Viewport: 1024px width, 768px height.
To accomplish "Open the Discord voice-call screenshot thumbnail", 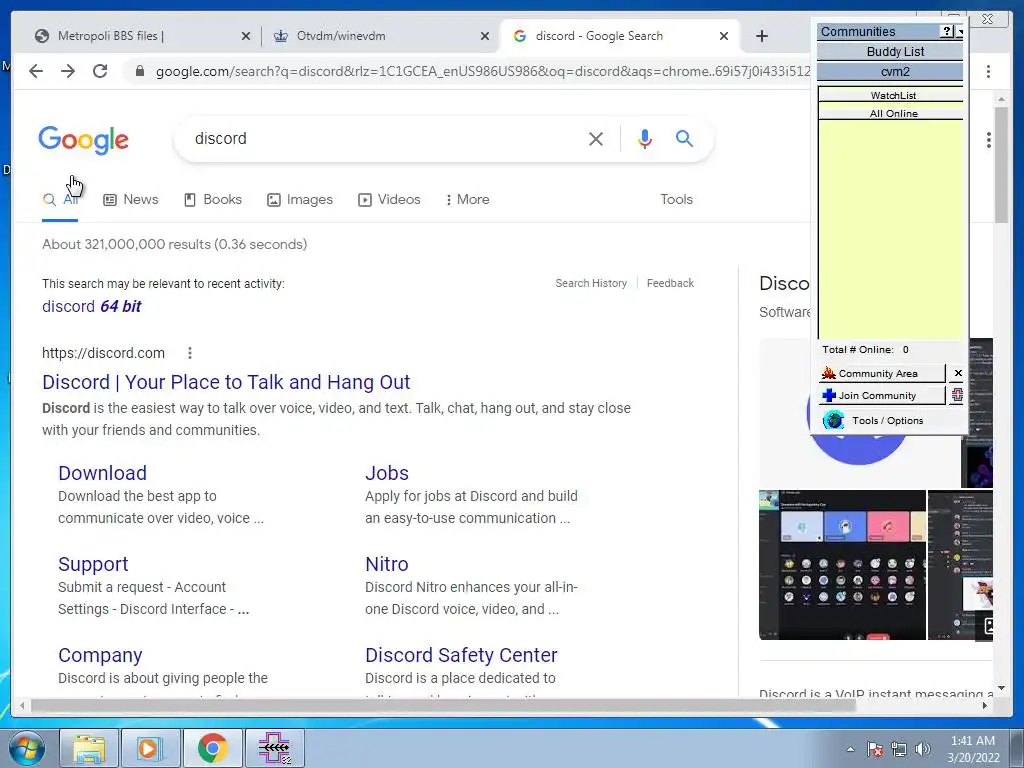I will click(x=842, y=565).
